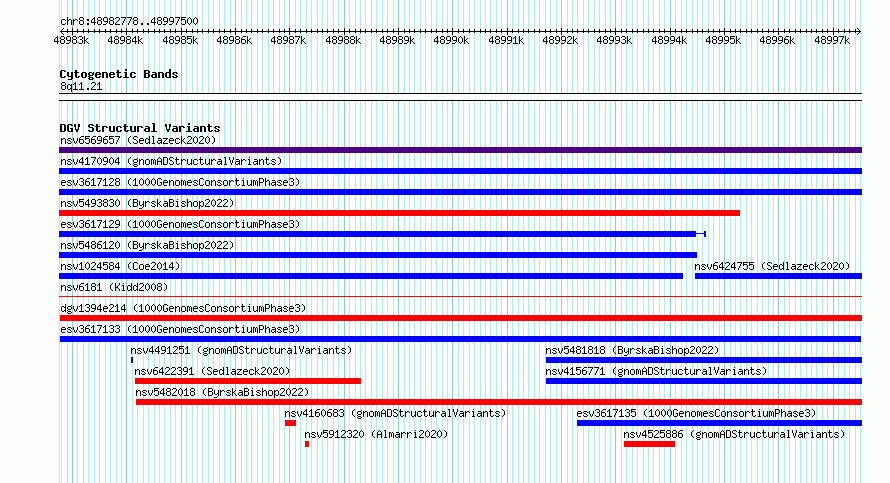Click the 48987k ruler tick label
Image resolution: width=890 pixels, height=483 pixels.
[288, 40]
